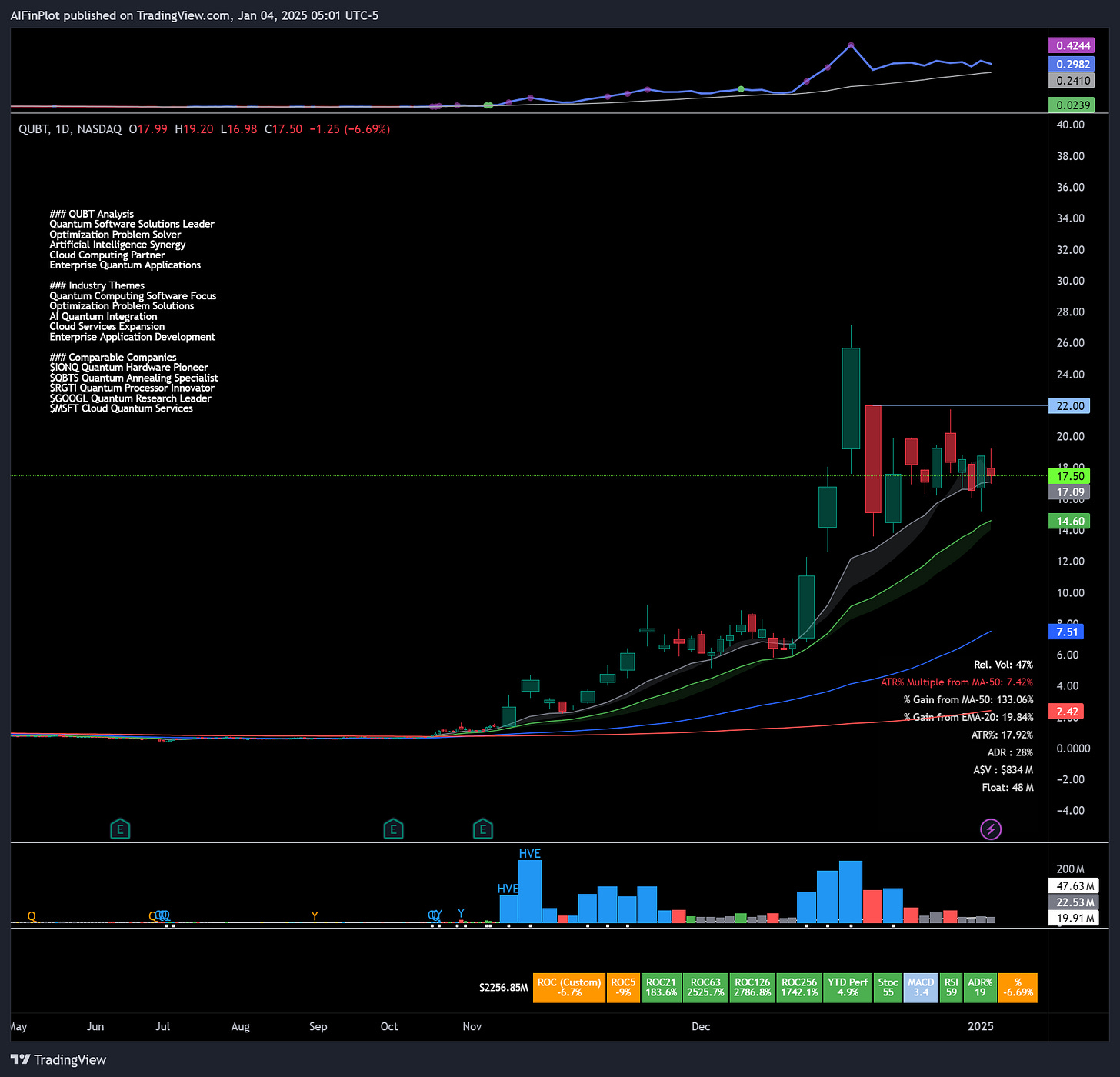Image resolution: width=1120 pixels, height=1077 pixels.
Task: Click the blue 0.2982 indicator value
Action: pos(1072,64)
